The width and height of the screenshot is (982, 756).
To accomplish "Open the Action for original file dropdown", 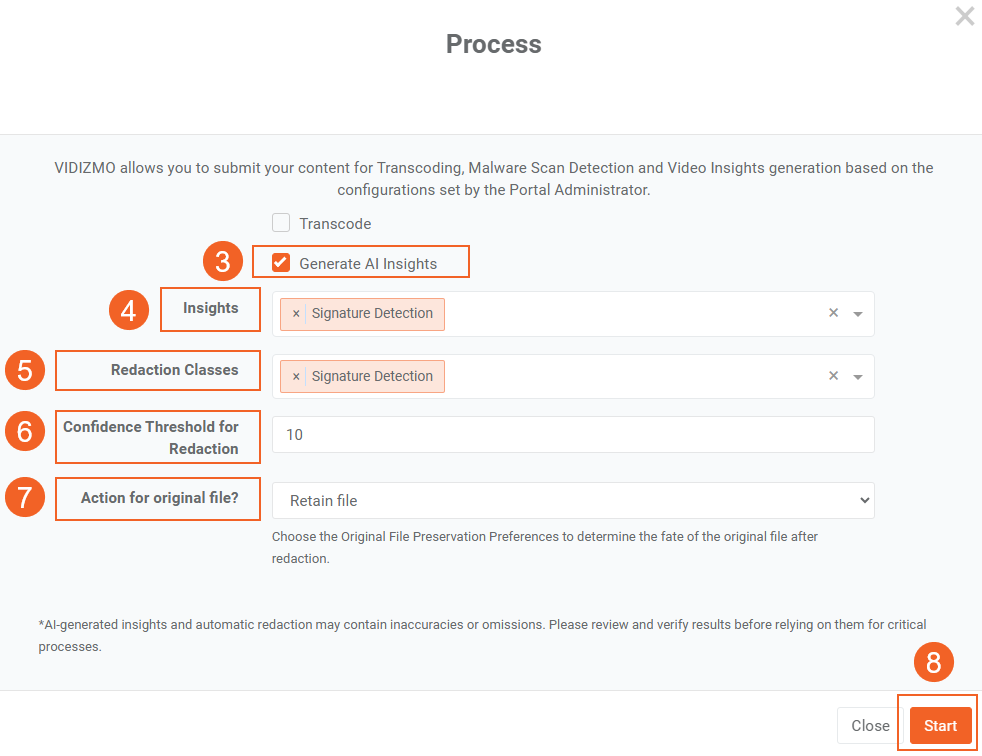I will coord(572,500).
